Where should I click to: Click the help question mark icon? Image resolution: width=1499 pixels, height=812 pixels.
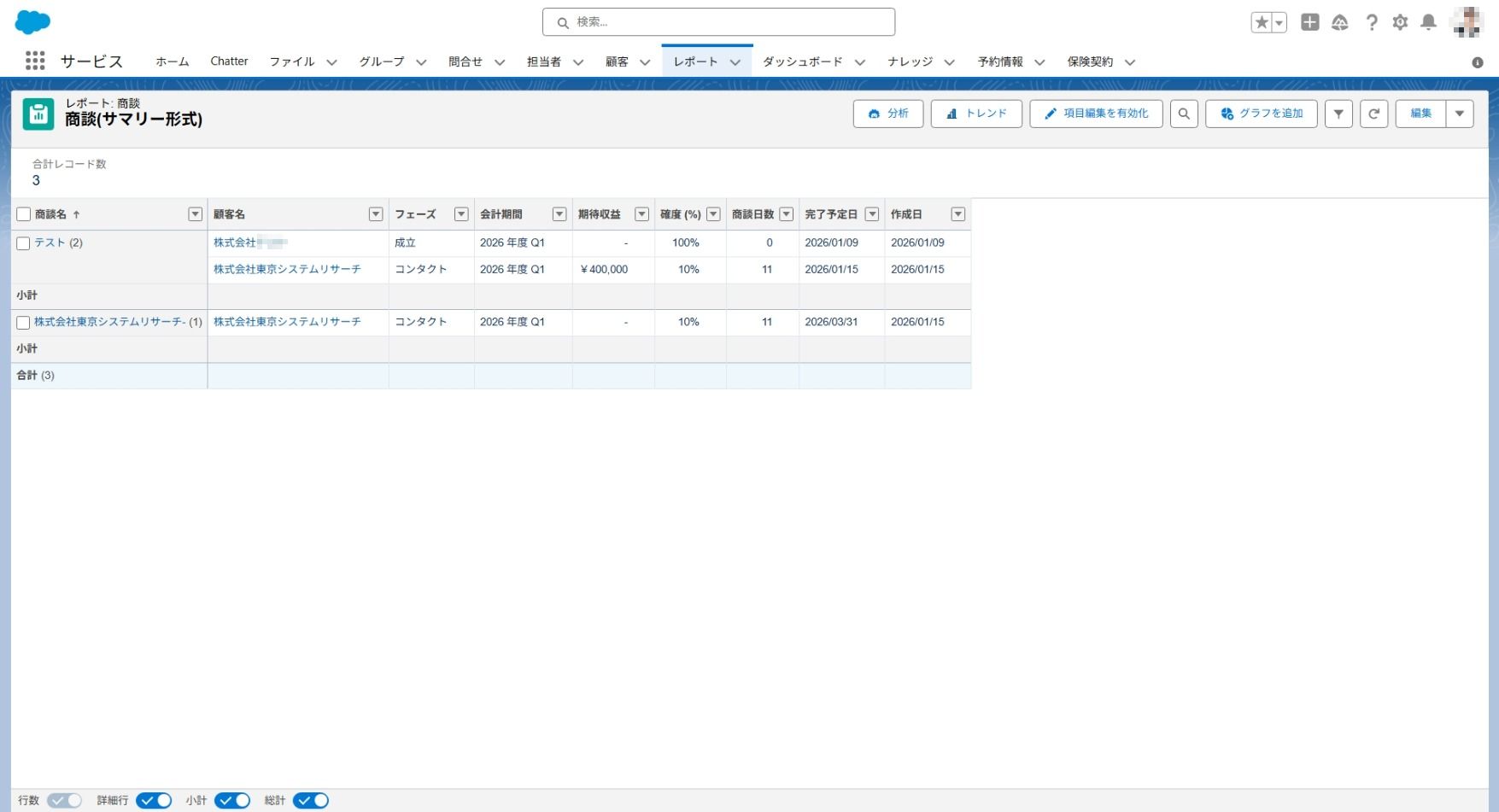coord(1372,22)
